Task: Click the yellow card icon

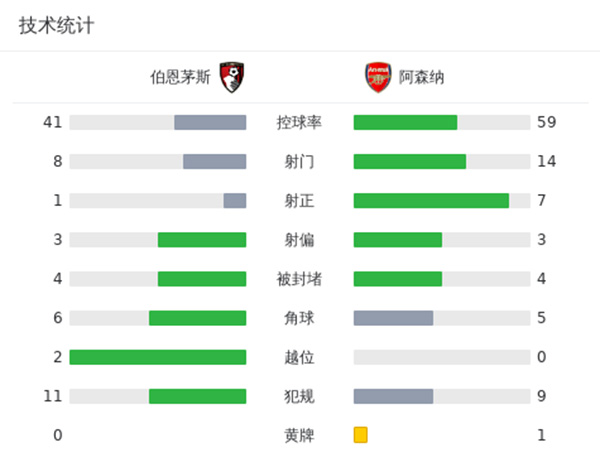Action: pyautogui.click(x=361, y=435)
